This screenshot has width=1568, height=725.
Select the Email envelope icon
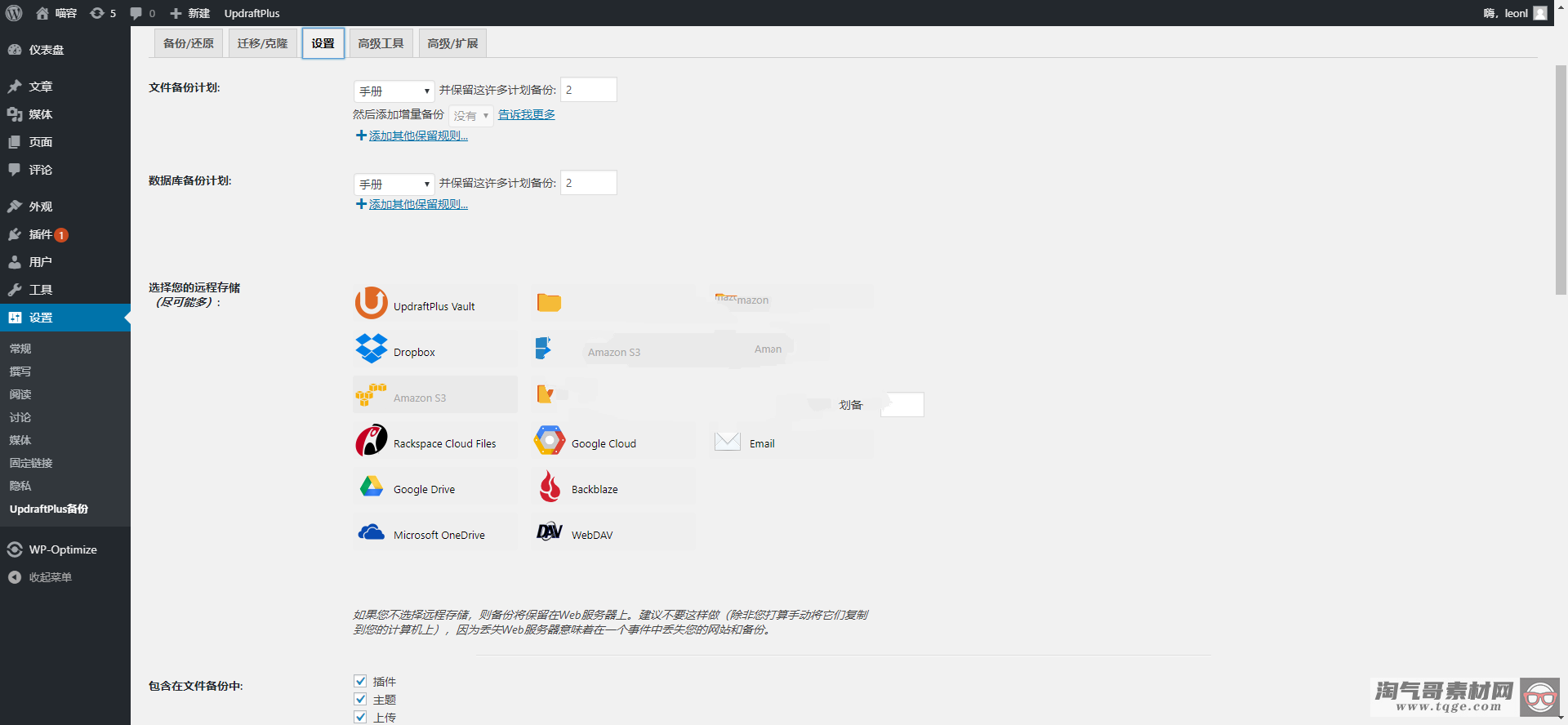coord(727,441)
